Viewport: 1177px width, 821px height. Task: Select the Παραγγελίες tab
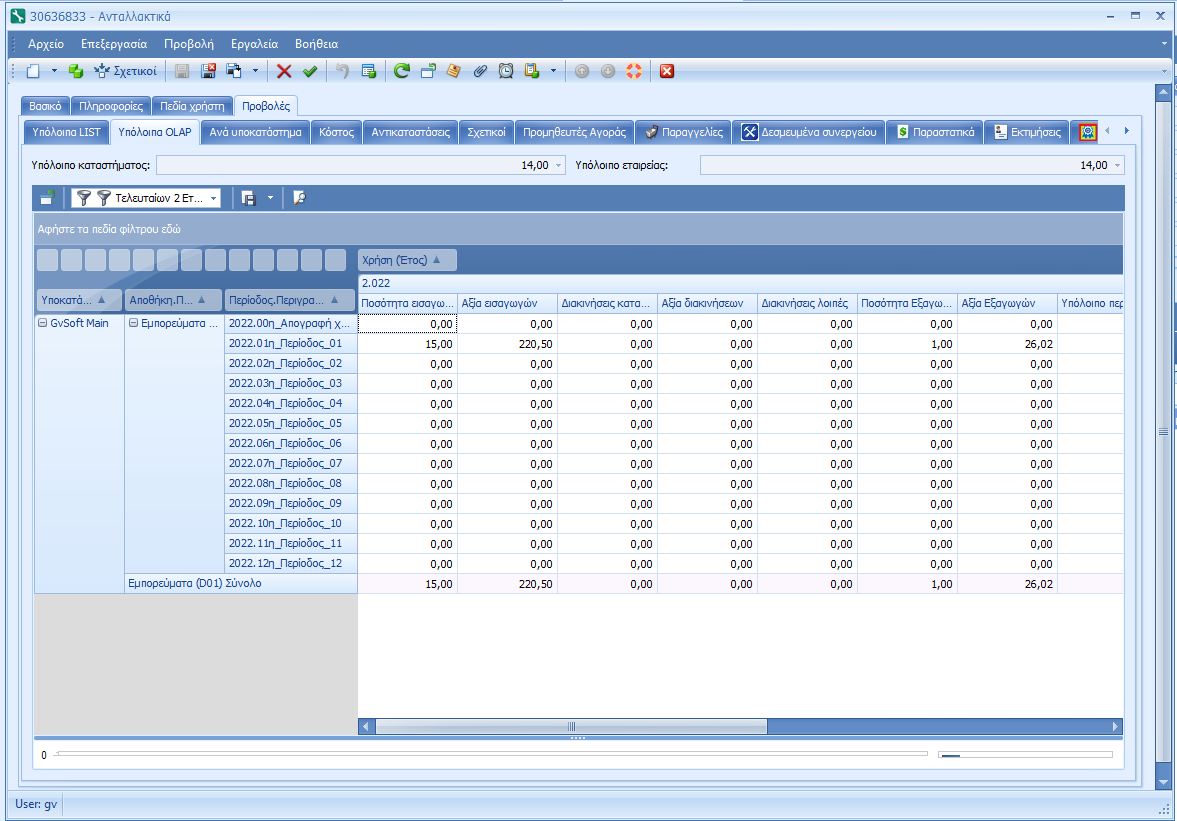coord(683,132)
